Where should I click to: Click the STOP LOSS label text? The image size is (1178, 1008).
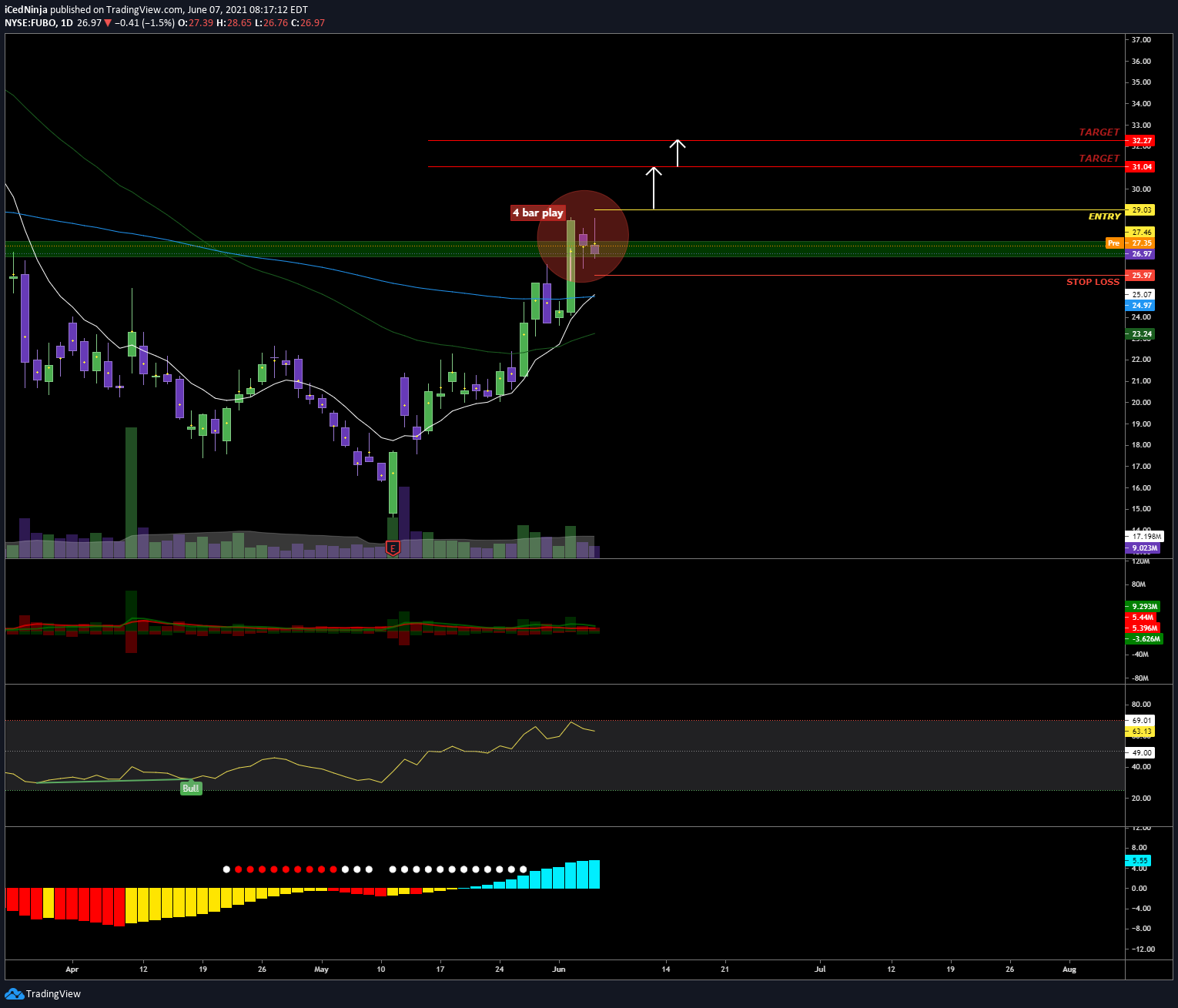pos(1093,282)
